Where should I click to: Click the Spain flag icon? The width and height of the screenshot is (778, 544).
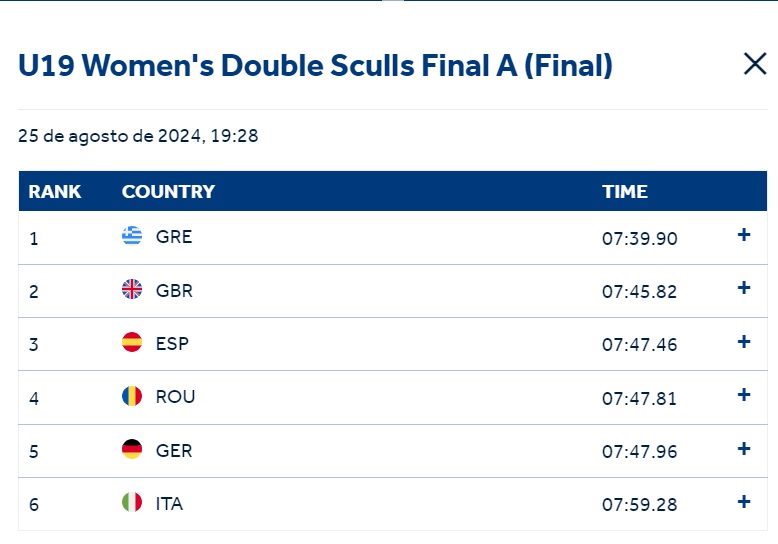pos(132,343)
